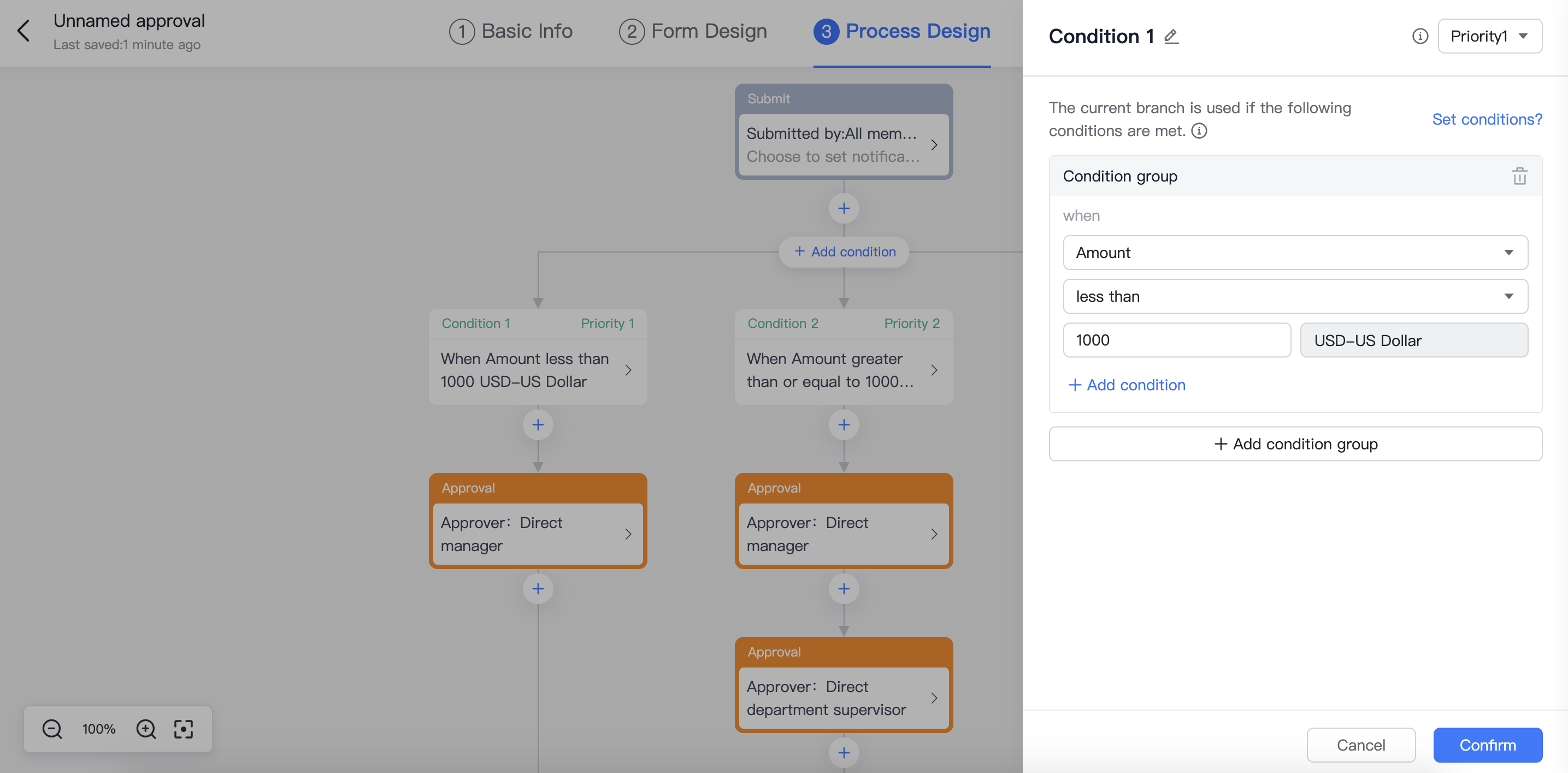Click the info icon after conditions are met
Viewport: 1568px width, 773px height.
(x=1199, y=130)
